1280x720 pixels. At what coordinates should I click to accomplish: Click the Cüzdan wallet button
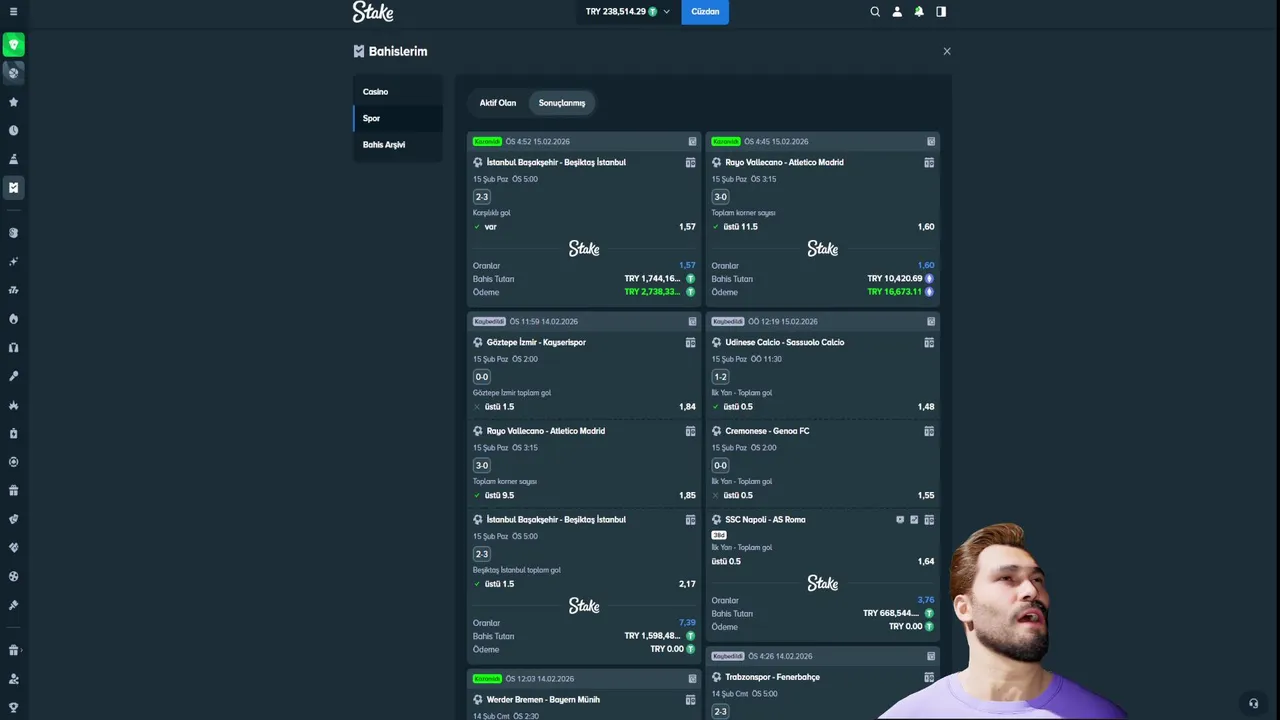click(705, 12)
